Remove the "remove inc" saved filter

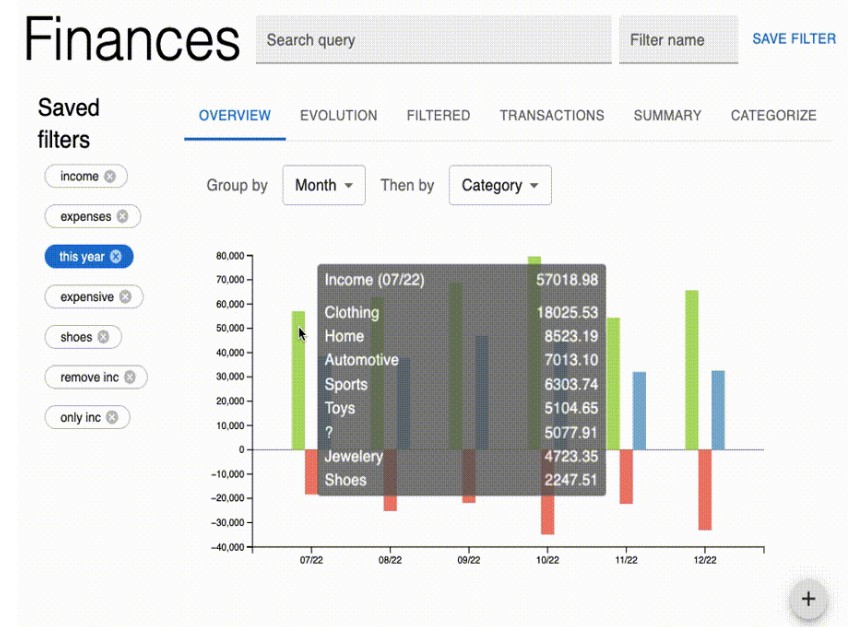131,377
